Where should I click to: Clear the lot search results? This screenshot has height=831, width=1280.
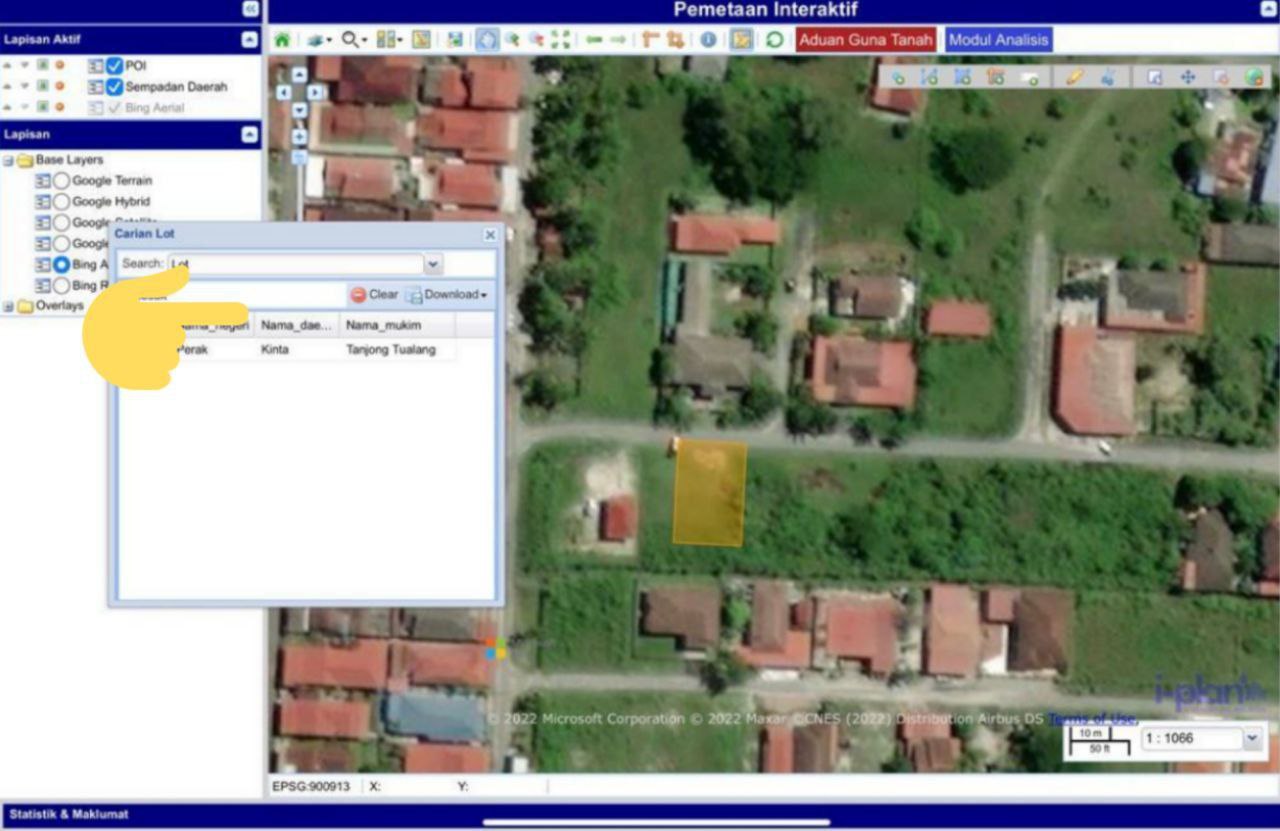click(x=375, y=295)
